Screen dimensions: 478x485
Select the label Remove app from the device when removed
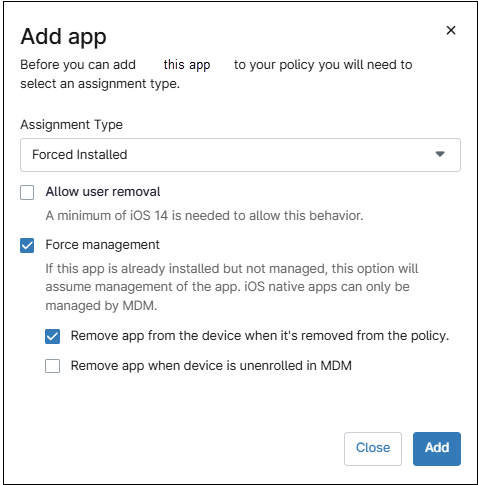pos(260,336)
